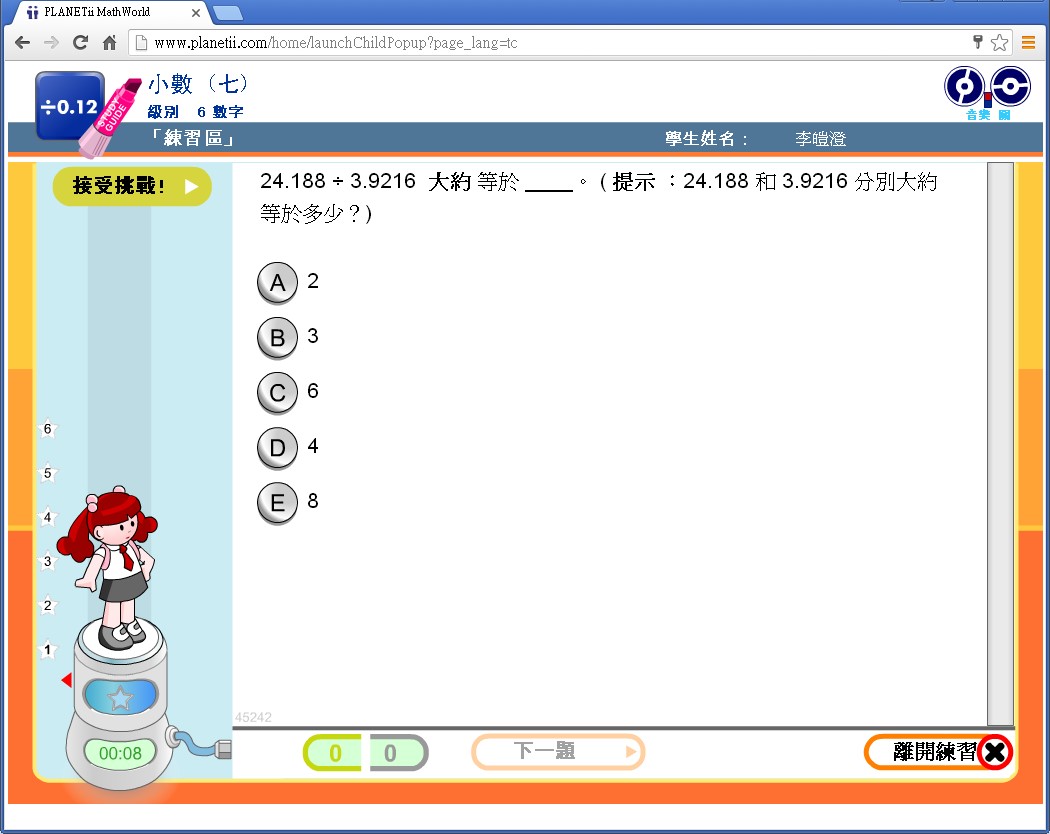Screen dimensions: 1050x834
Task: Open a new browser tab
Action: (228, 13)
